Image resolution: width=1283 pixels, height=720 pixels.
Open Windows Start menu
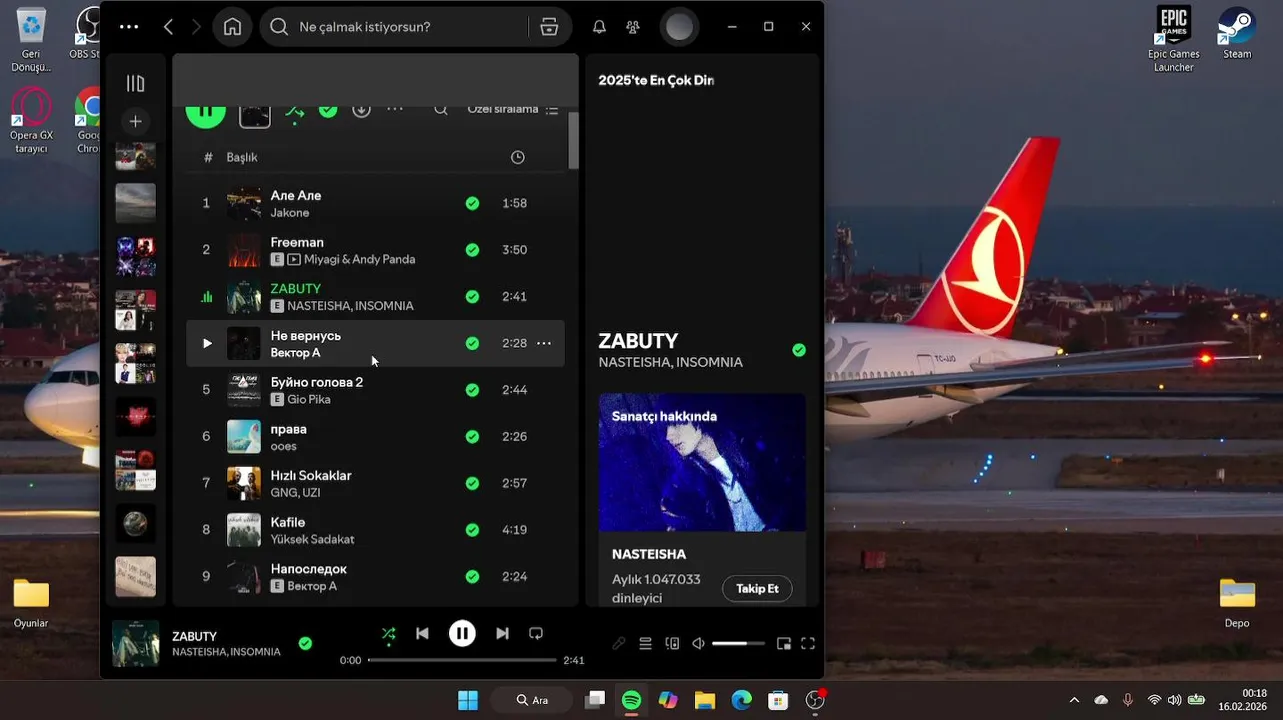[467, 700]
